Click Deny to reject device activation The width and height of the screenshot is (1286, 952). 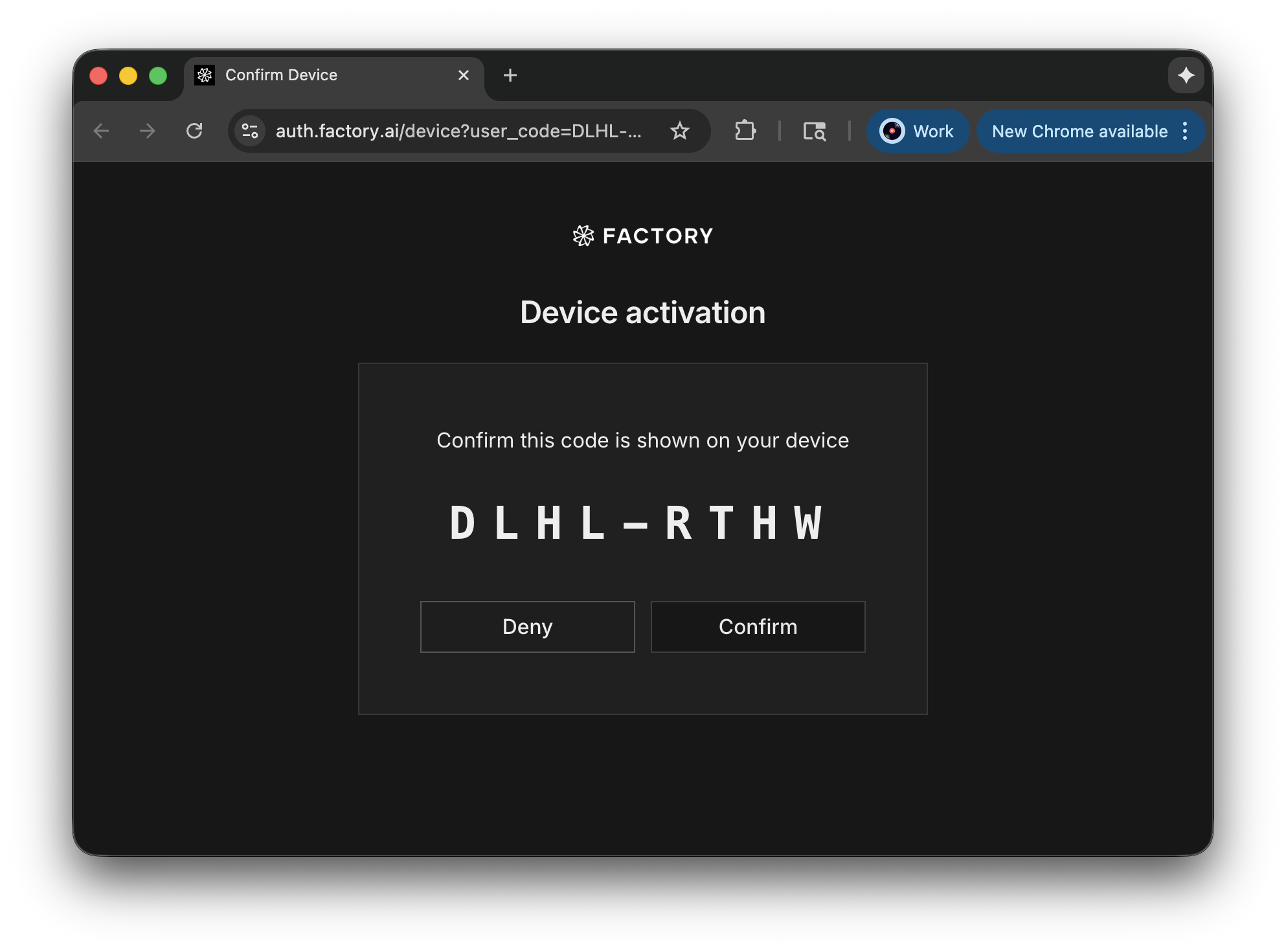[527, 626]
